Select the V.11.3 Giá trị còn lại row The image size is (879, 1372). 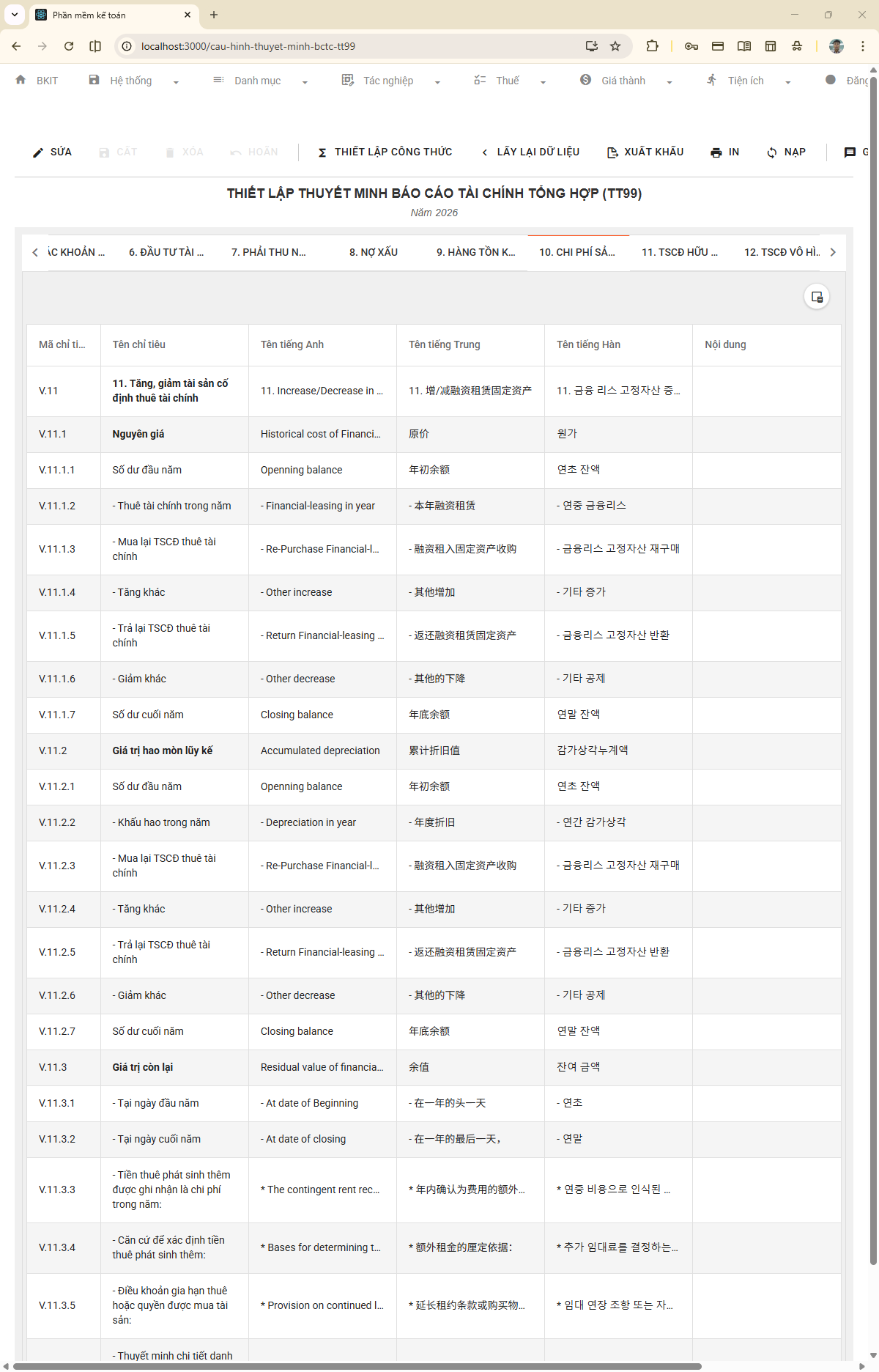434,1067
